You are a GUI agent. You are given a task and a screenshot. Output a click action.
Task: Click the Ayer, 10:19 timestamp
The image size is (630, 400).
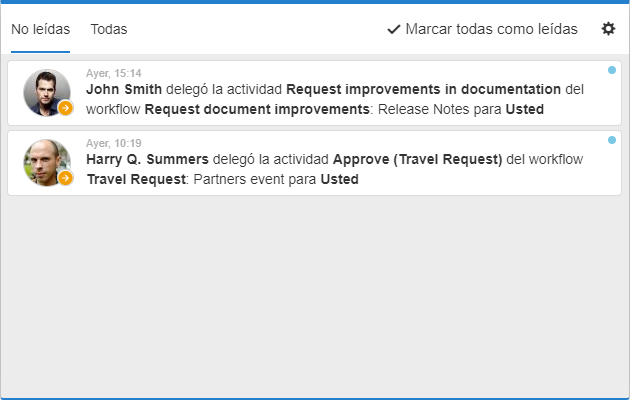114,143
